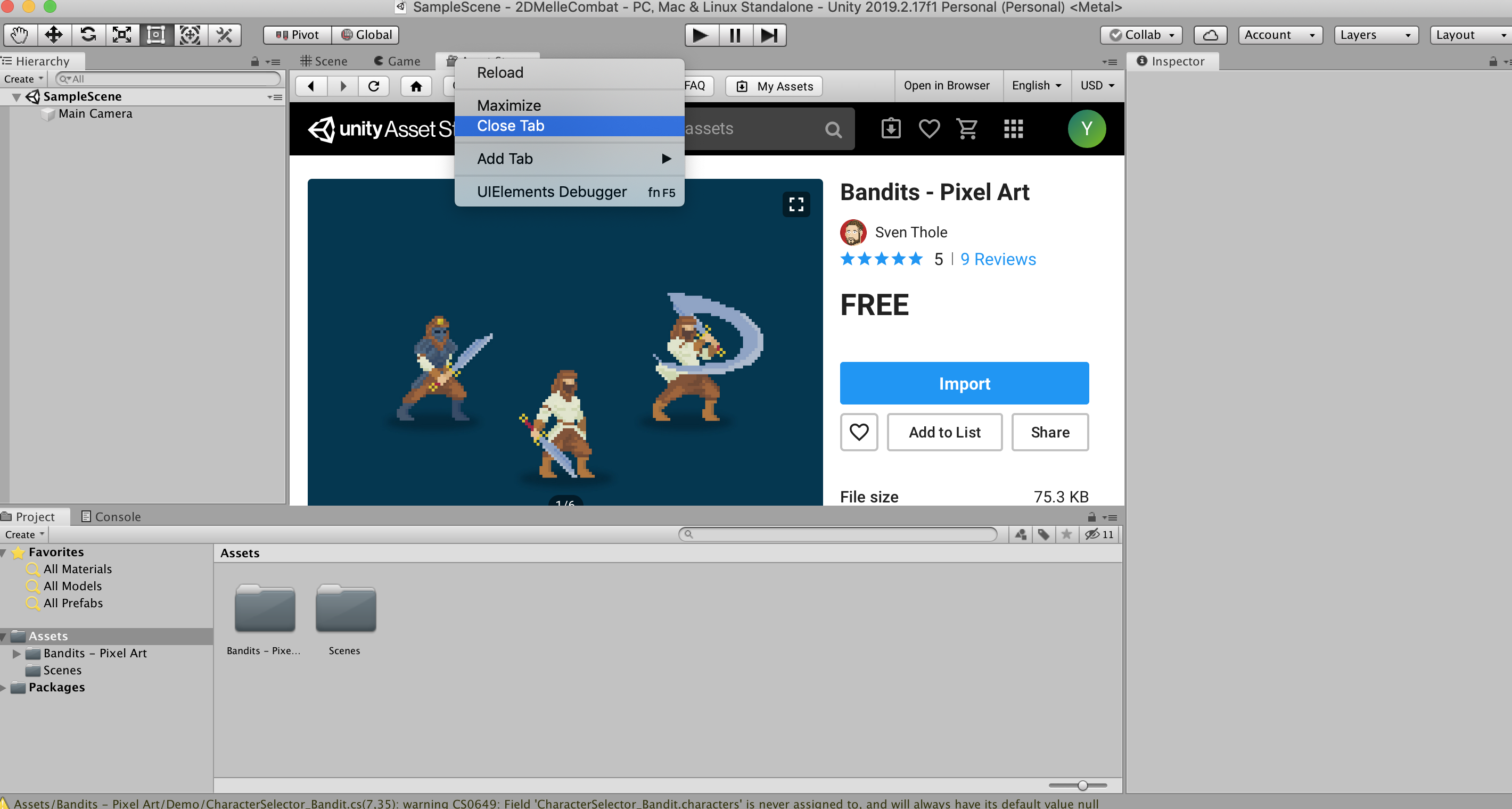The height and width of the screenshot is (809, 1512).
Task: Switch to the Console tab
Action: (x=111, y=516)
